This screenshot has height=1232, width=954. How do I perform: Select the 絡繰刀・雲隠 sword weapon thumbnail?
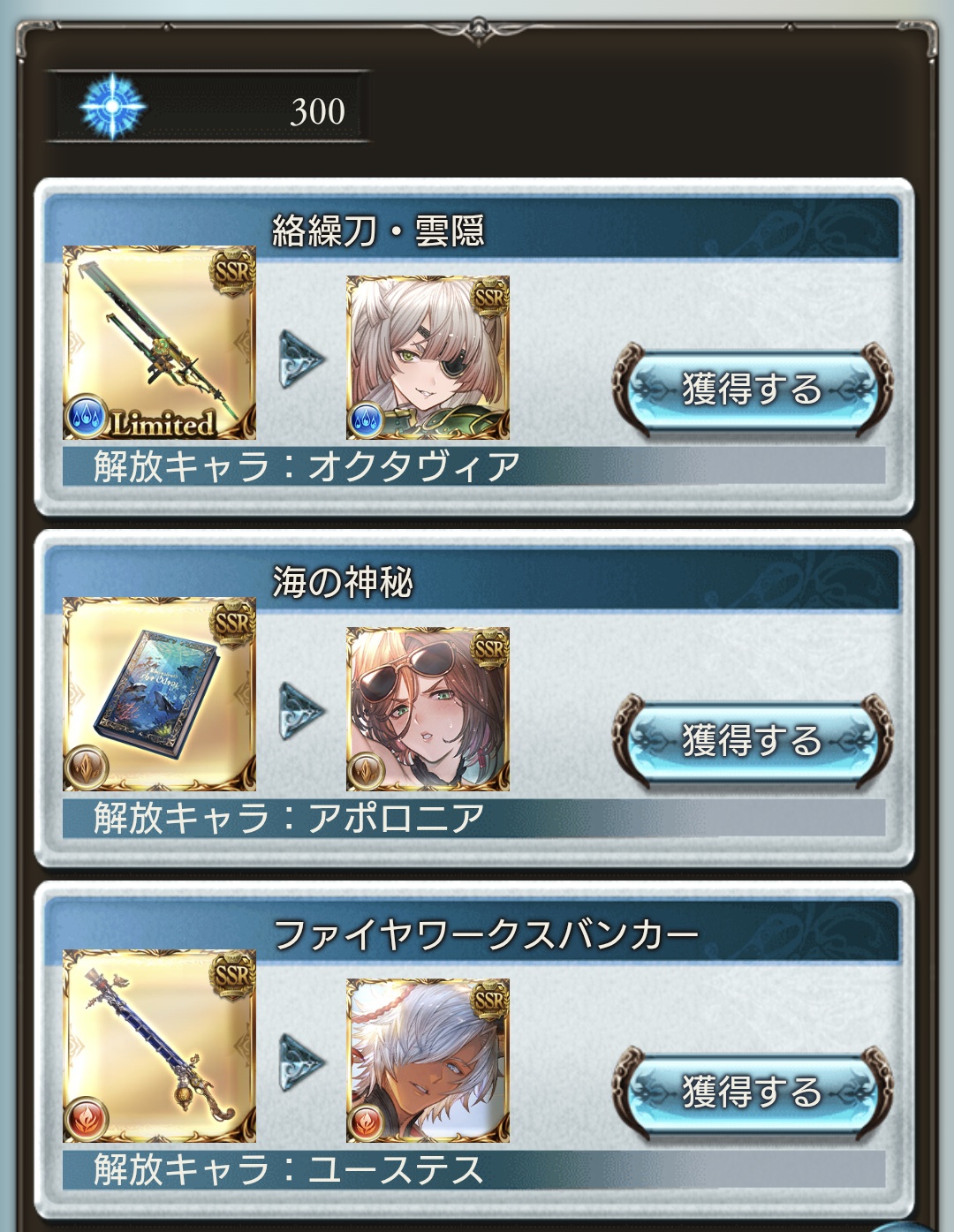pos(160,343)
